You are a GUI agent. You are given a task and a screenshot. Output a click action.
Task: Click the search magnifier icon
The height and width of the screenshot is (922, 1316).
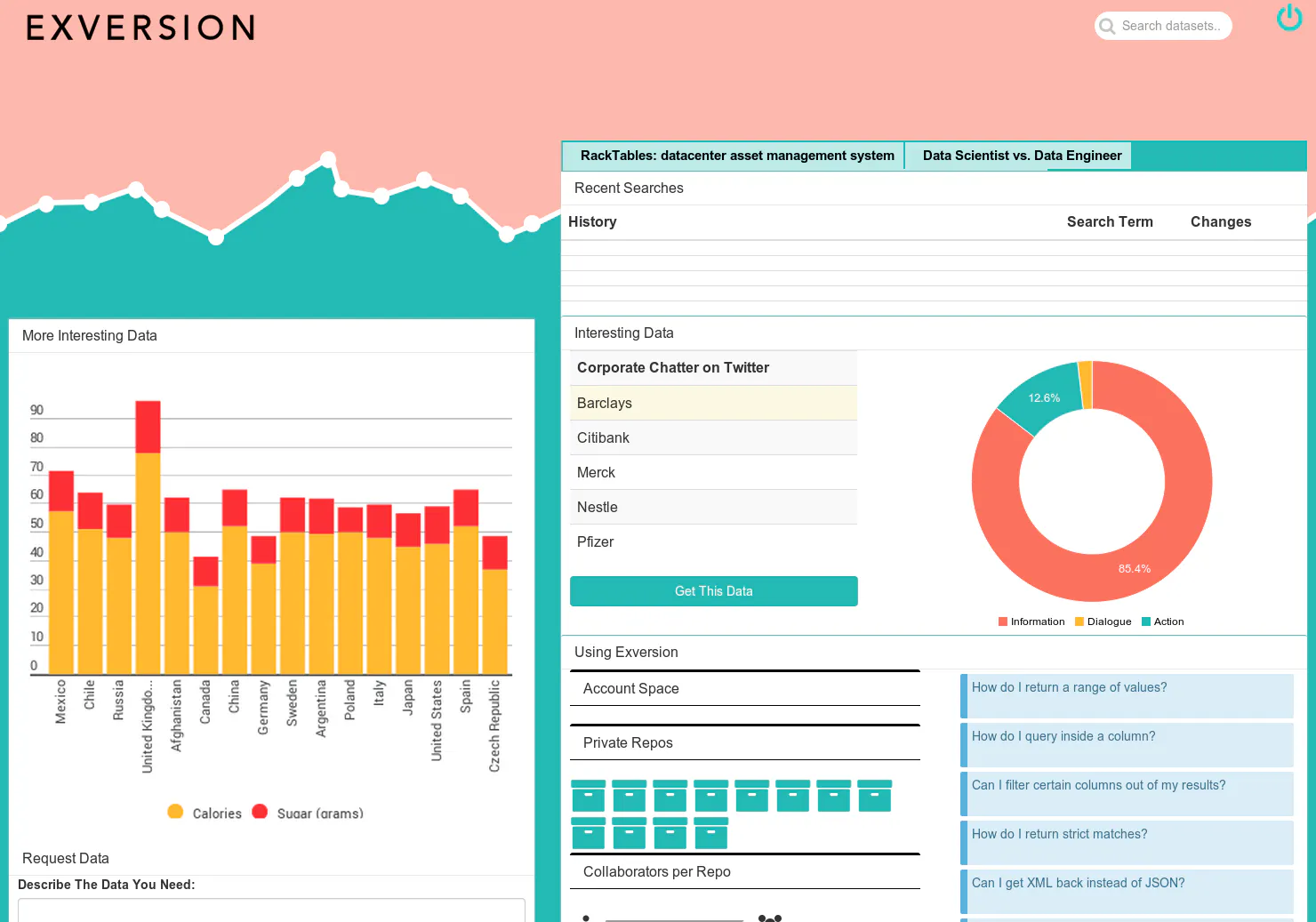[x=1107, y=26]
